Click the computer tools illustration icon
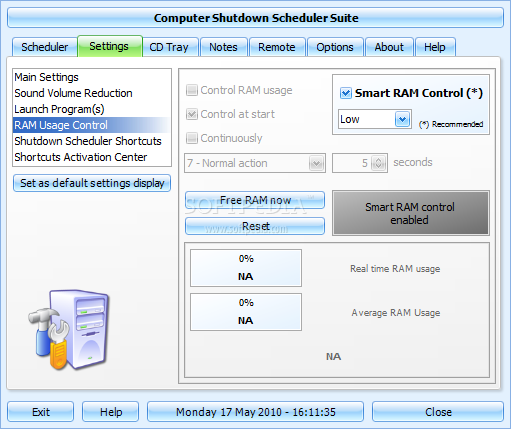 coord(69,330)
